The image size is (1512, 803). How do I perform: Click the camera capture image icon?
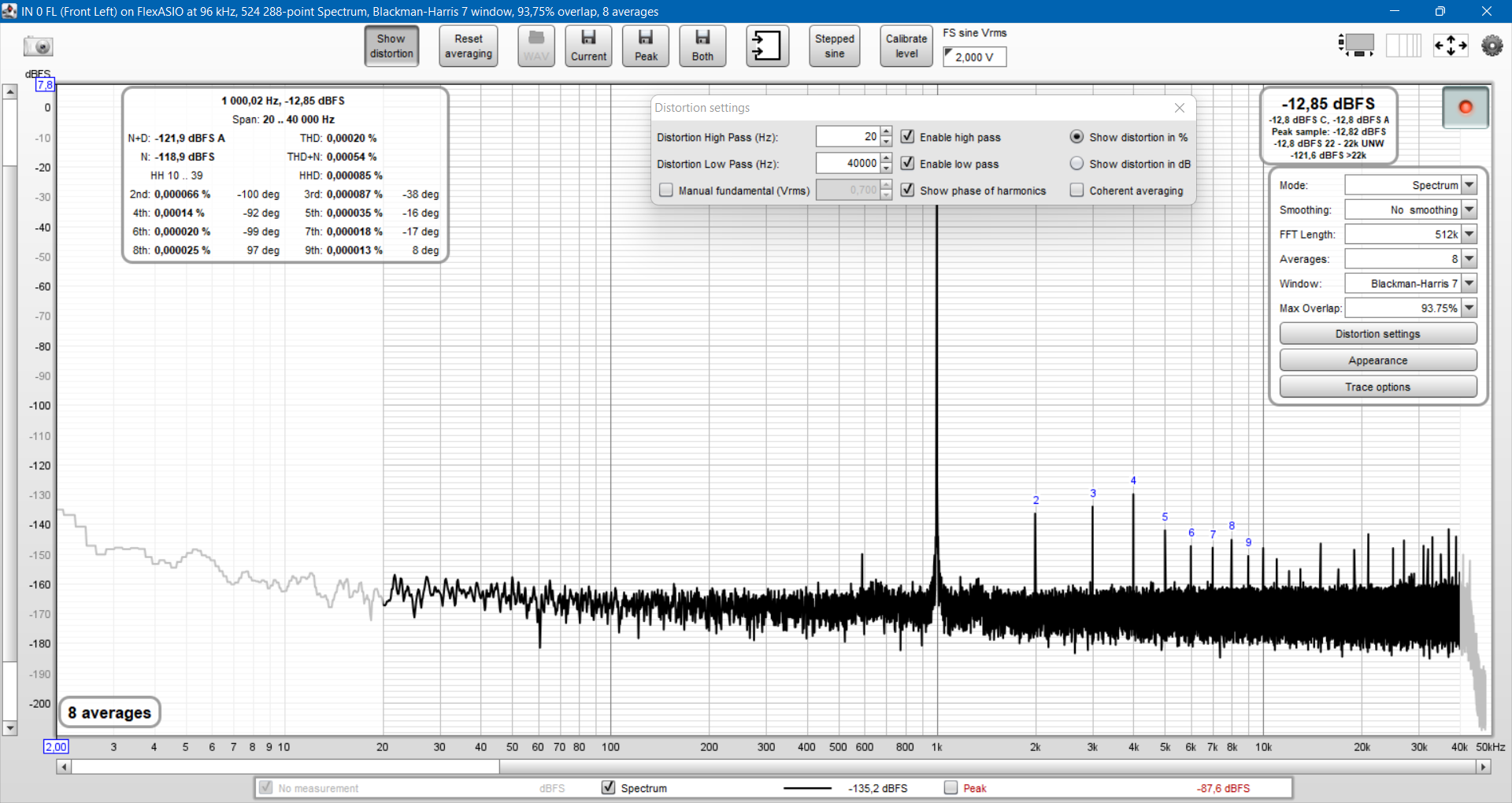click(38, 46)
